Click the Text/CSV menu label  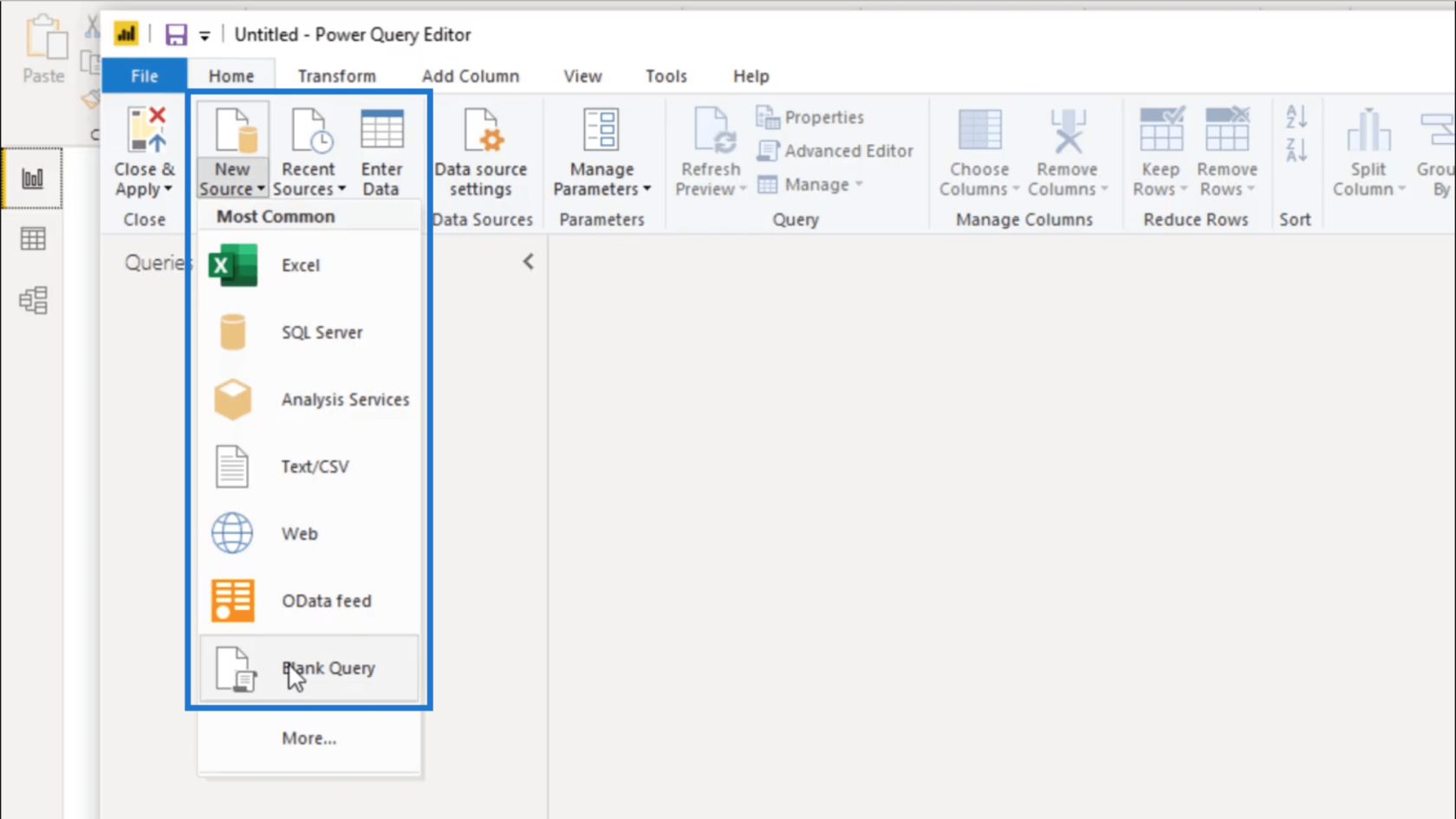[x=315, y=466]
